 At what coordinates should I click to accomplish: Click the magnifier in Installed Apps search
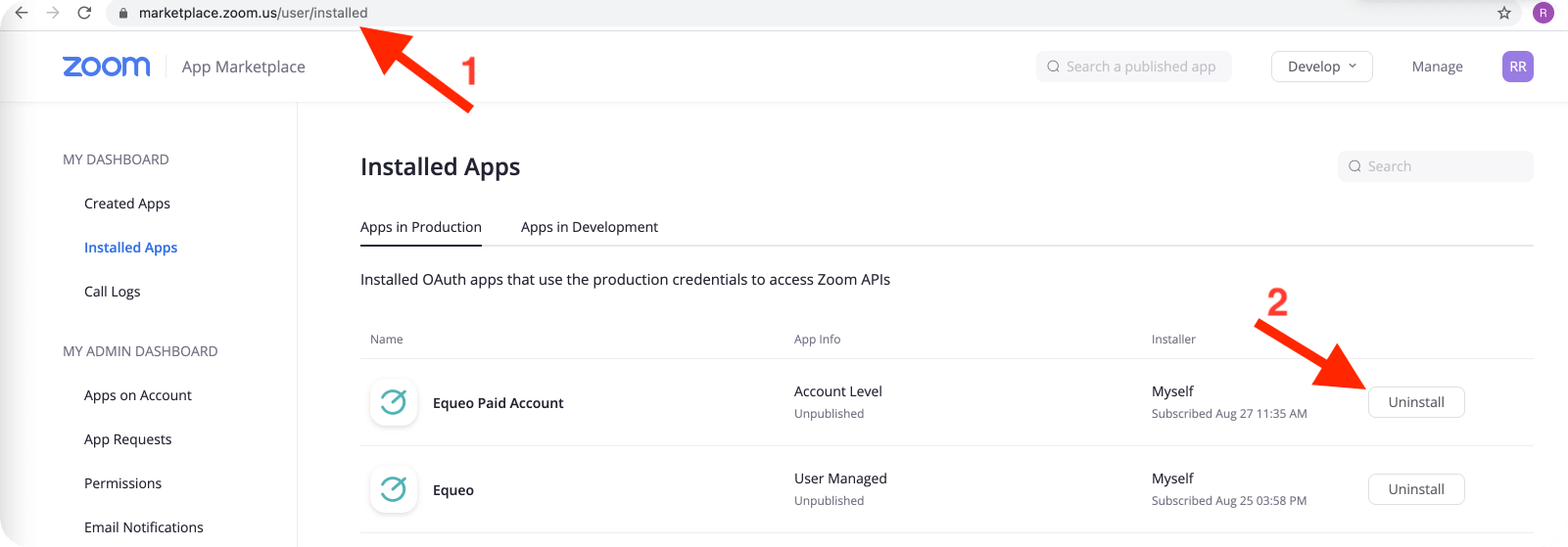[x=1355, y=166]
